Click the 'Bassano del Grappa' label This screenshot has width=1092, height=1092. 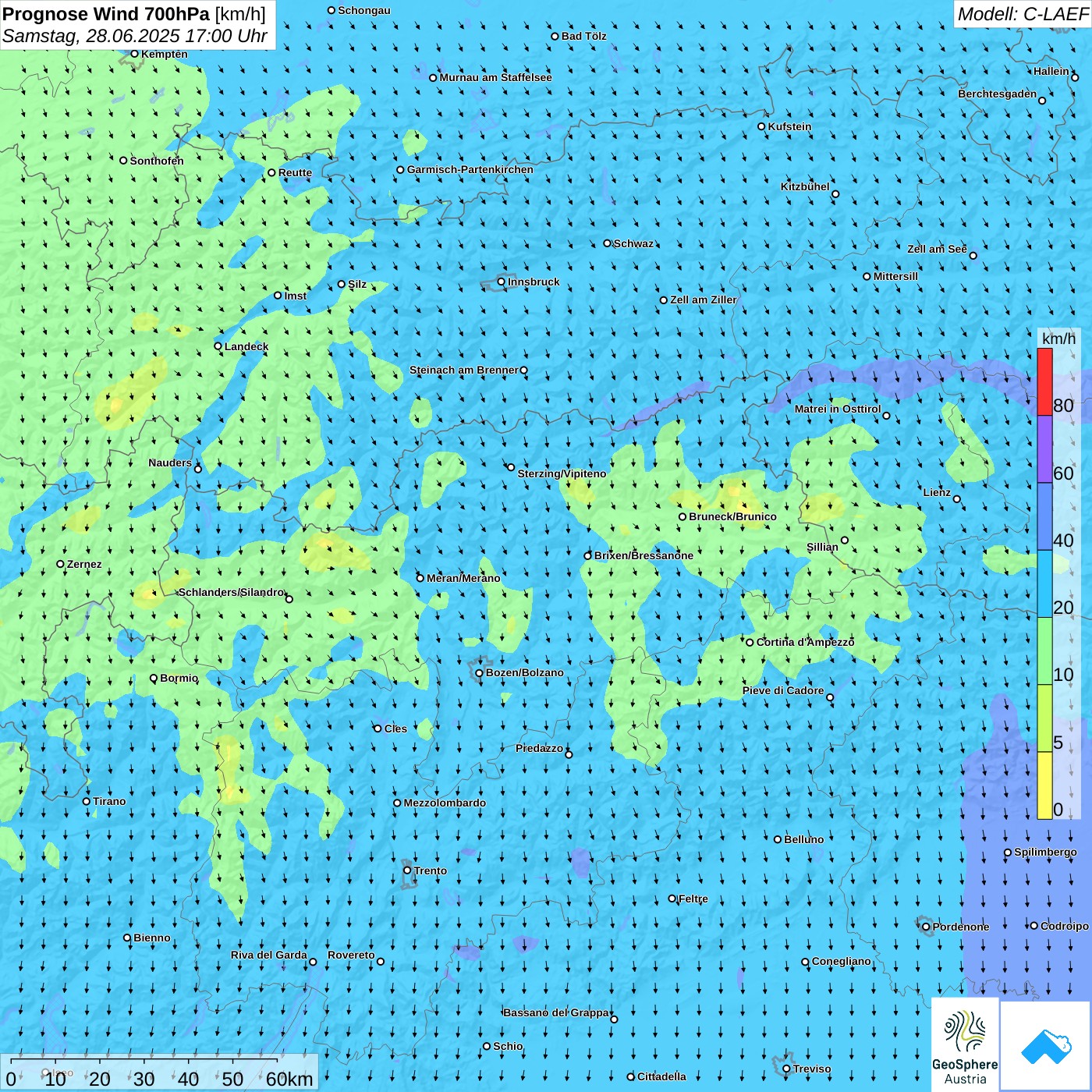[556, 1012]
